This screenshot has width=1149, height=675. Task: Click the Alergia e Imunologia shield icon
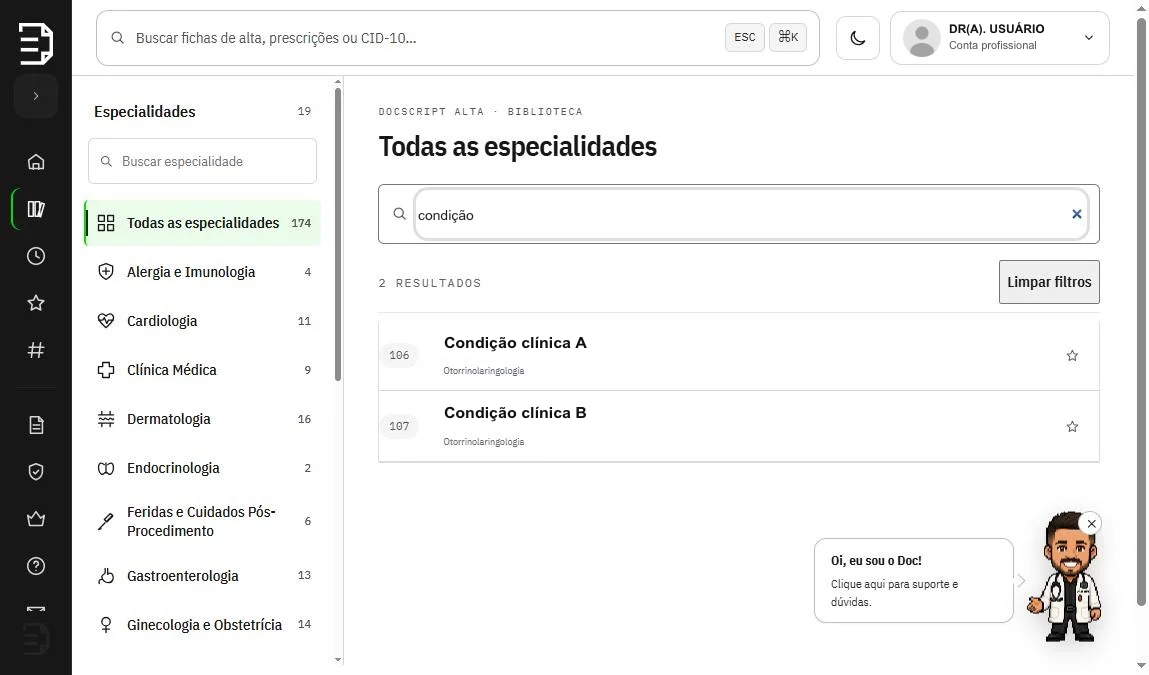point(106,272)
